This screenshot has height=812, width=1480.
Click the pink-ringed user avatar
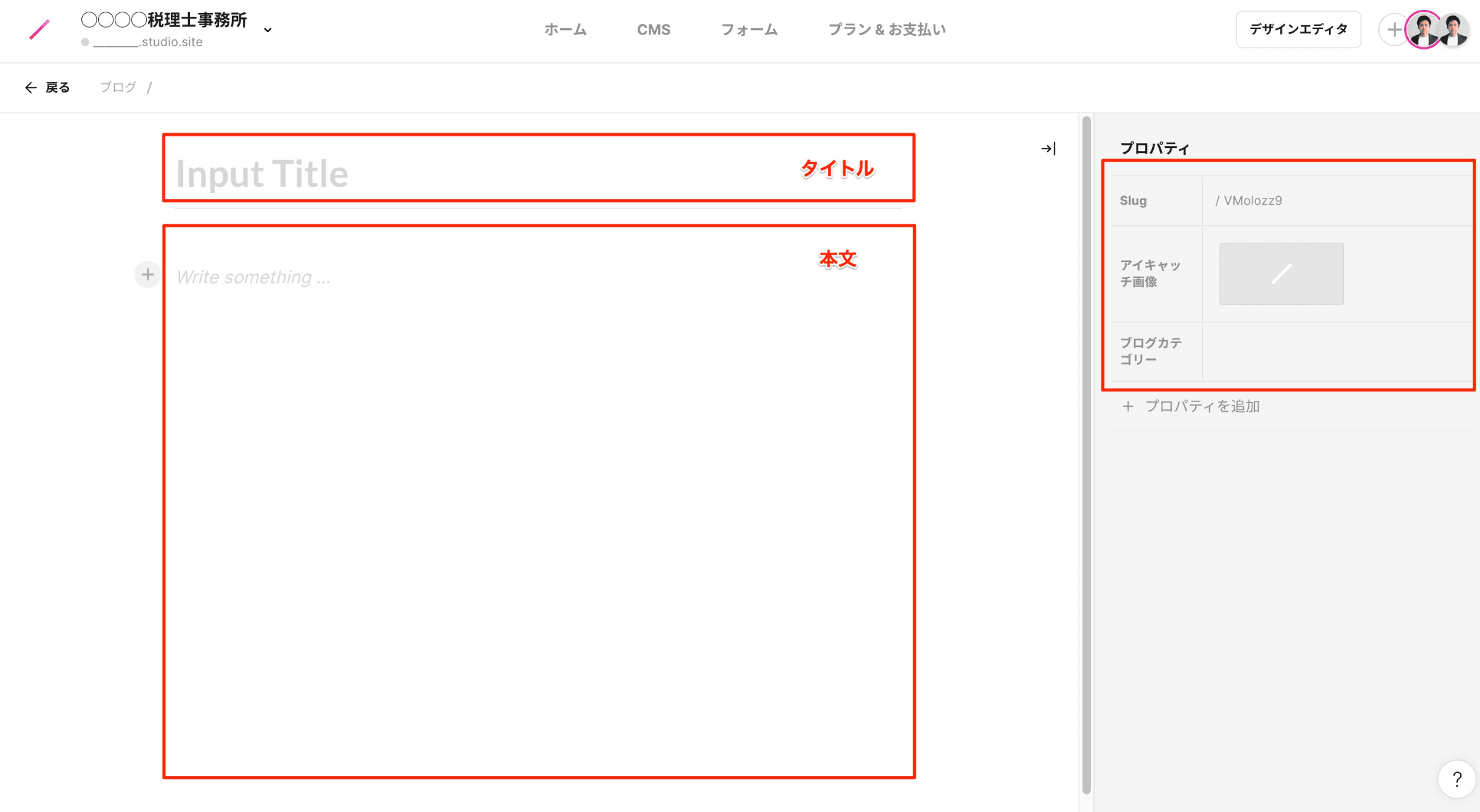[x=1423, y=30]
